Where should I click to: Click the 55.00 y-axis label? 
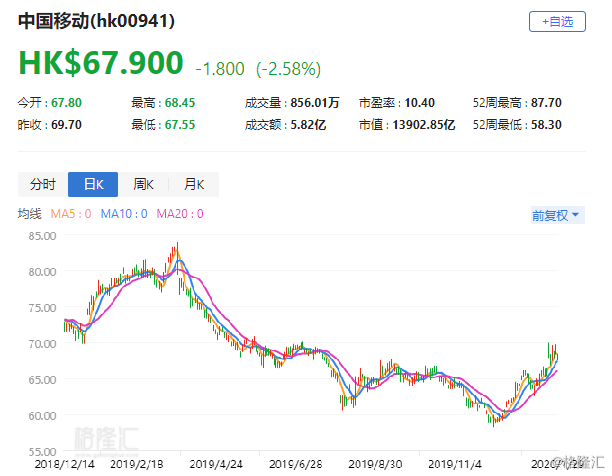tap(42, 452)
